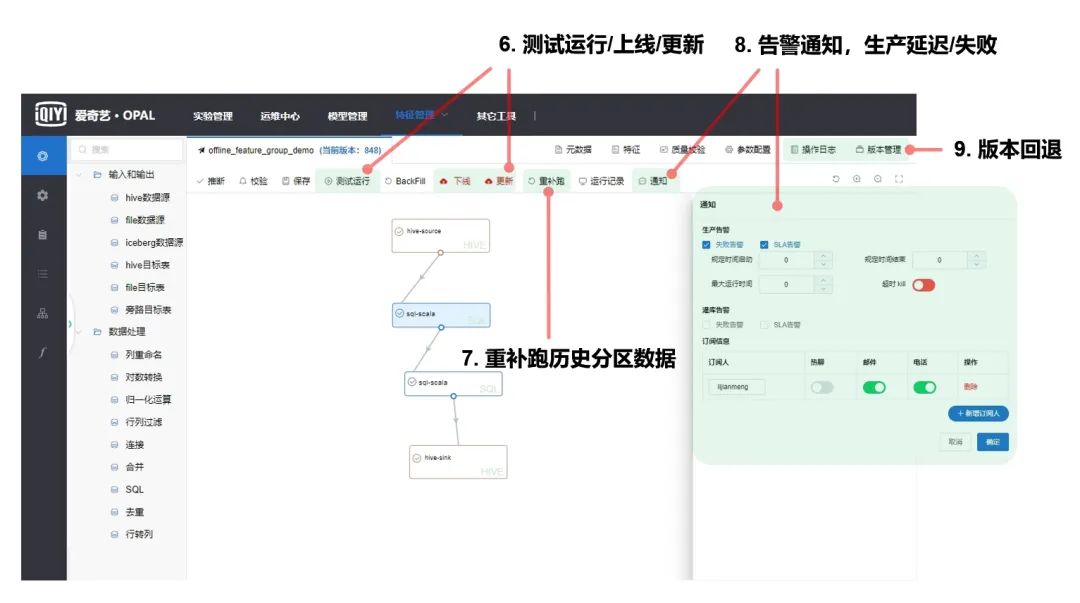Click the 保存 save toolbar item
Screen dimensions: 1080x603
296,181
